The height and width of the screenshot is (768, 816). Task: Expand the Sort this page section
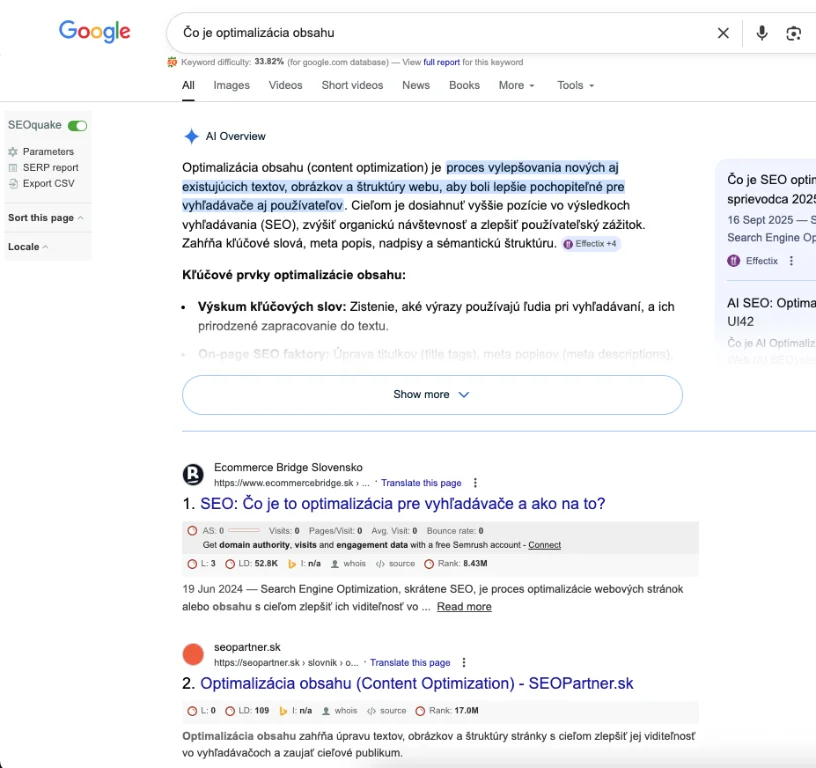coord(46,218)
